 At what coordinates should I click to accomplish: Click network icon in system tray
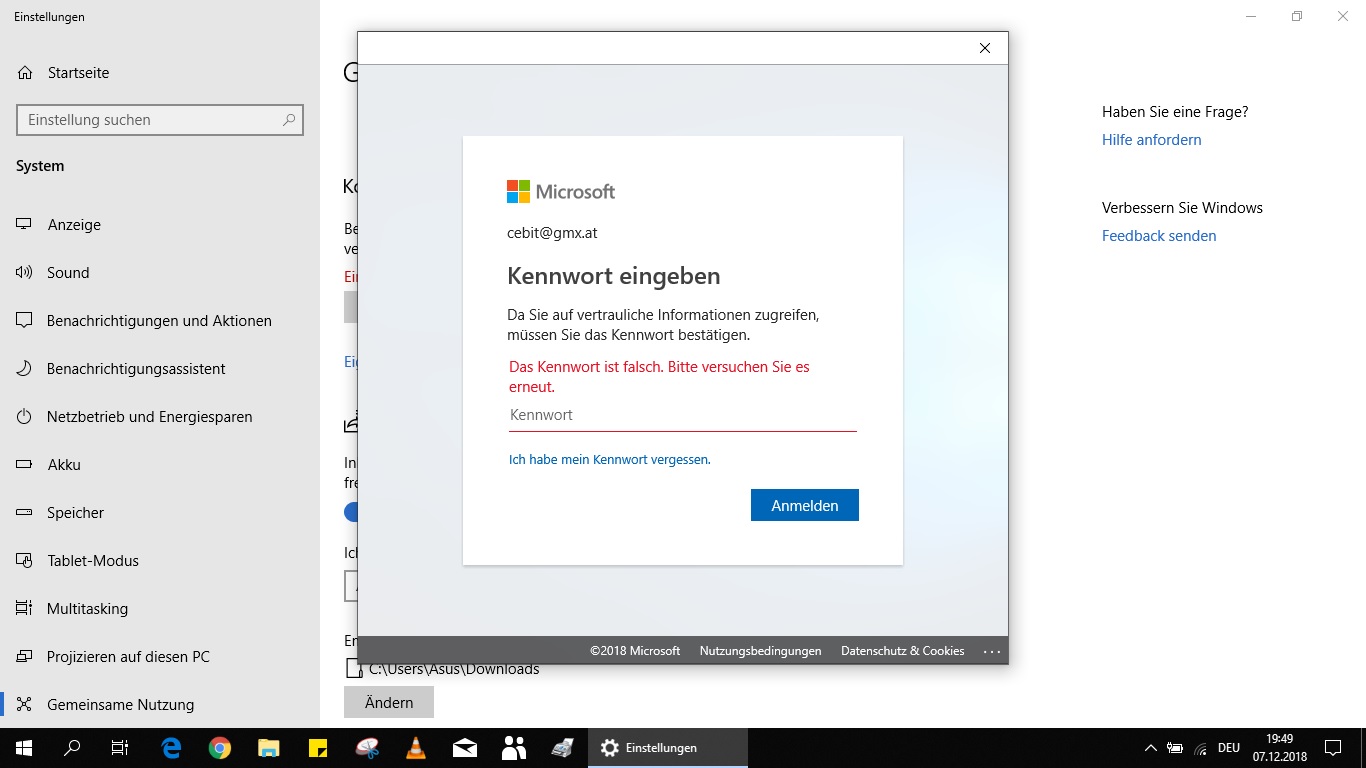pos(1200,748)
